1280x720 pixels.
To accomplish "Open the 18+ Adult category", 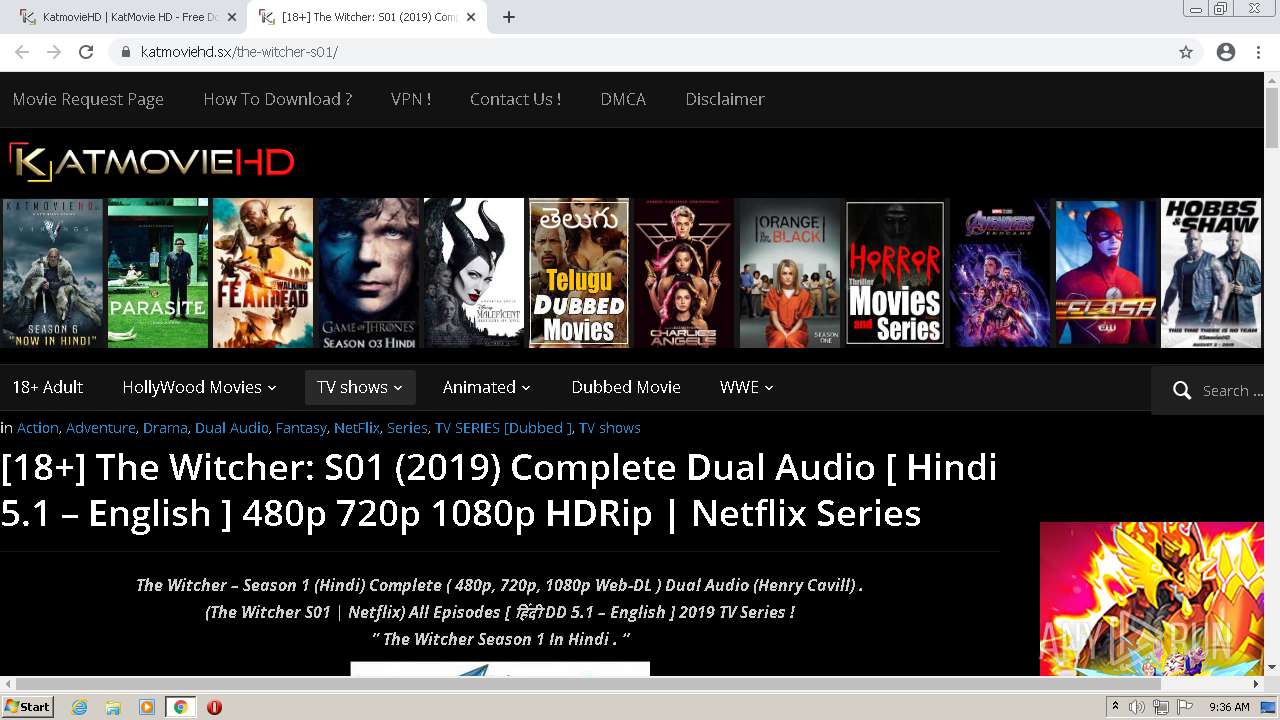I will (48, 387).
